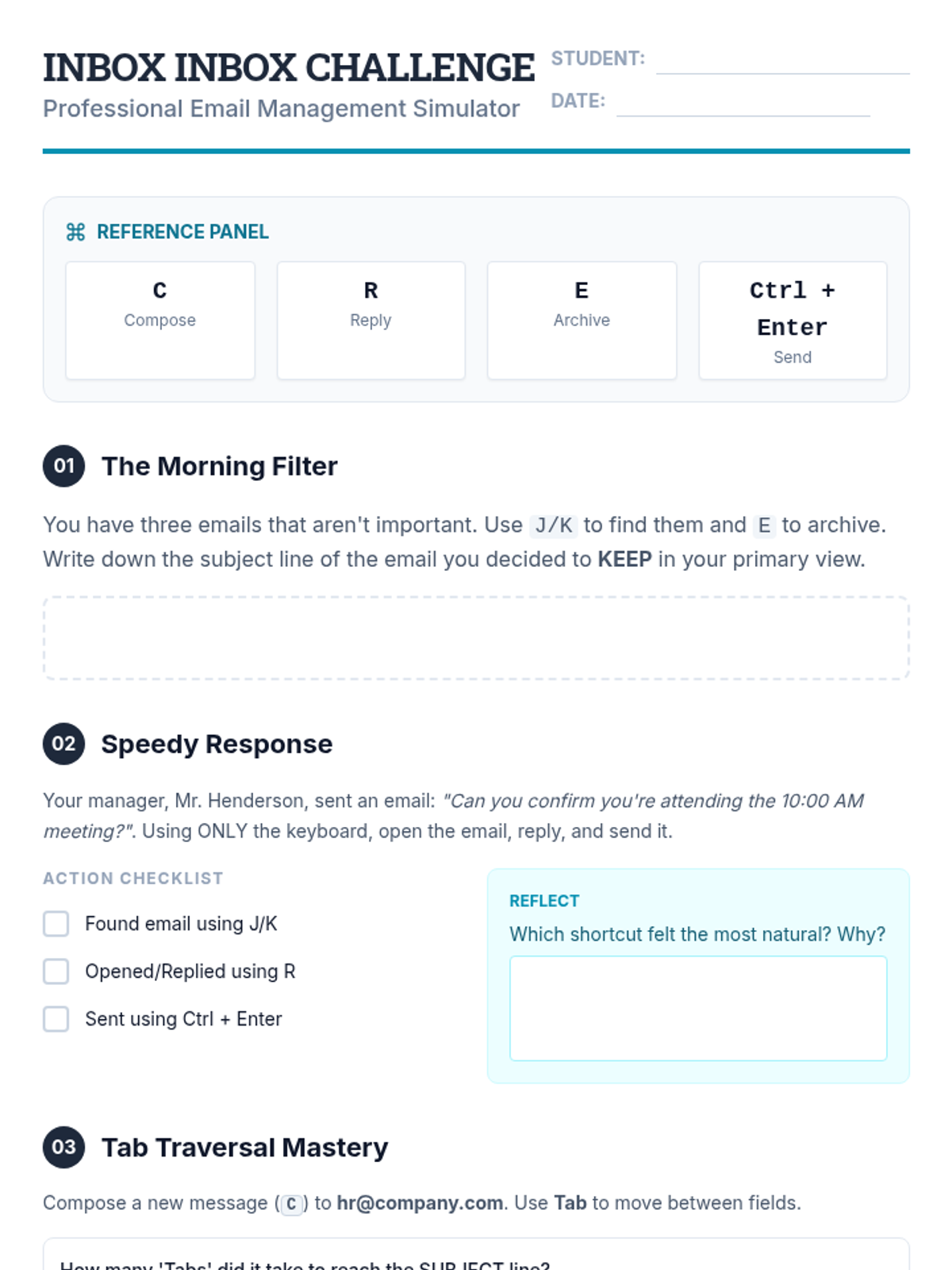
Task: Click the J/K key hint
Action: 553,525
